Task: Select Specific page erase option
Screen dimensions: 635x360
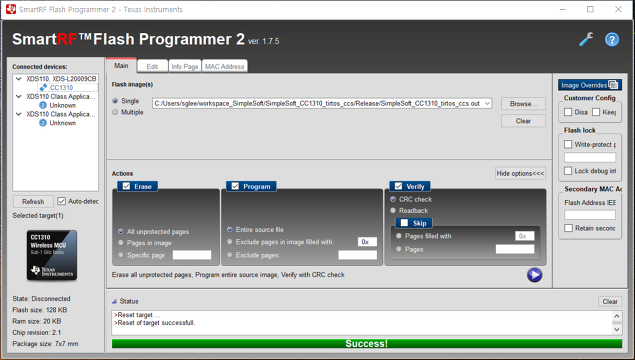Action: tap(121, 255)
